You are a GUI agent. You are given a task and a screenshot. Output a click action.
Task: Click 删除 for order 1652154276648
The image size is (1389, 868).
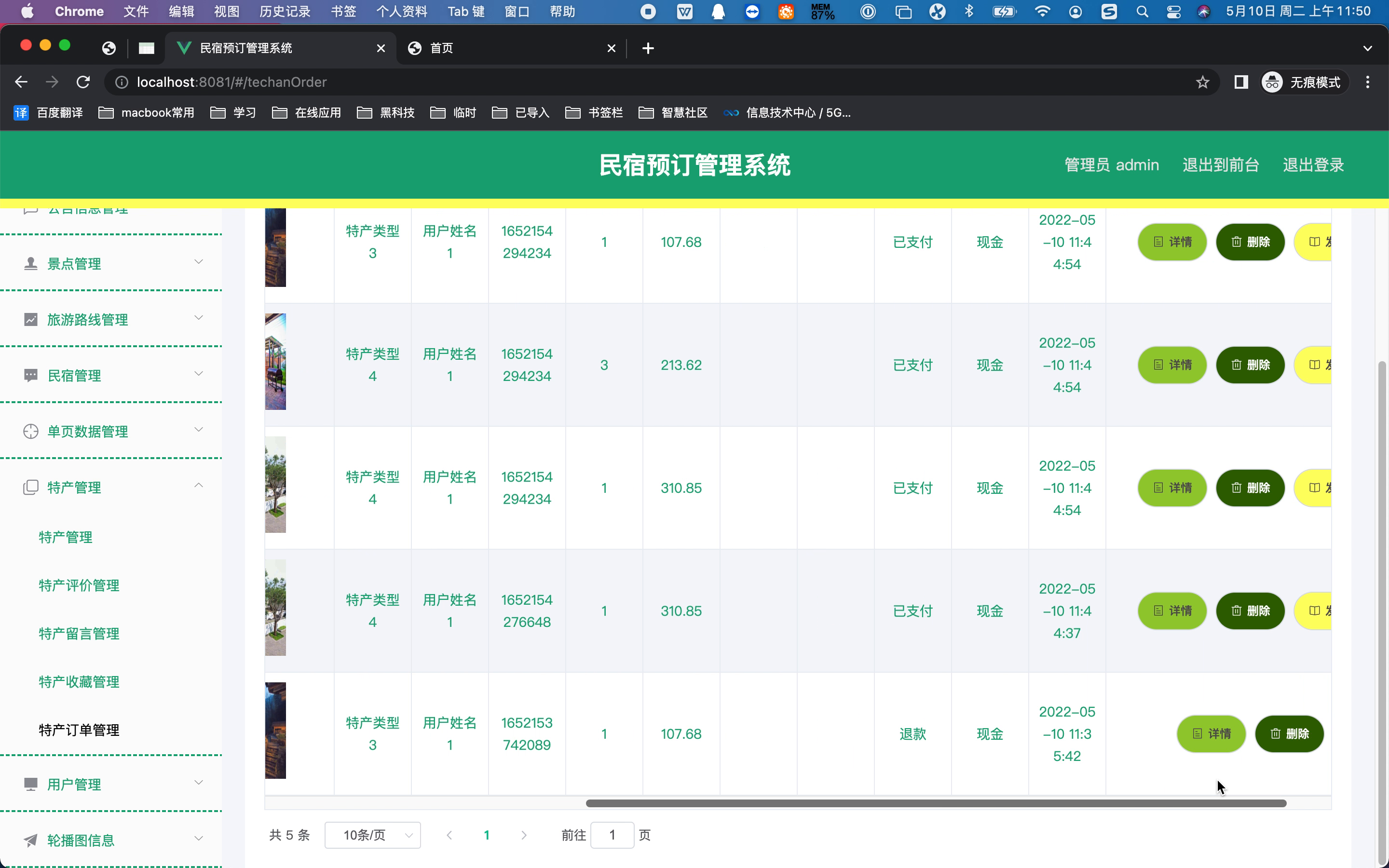[x=1250, y=611]
